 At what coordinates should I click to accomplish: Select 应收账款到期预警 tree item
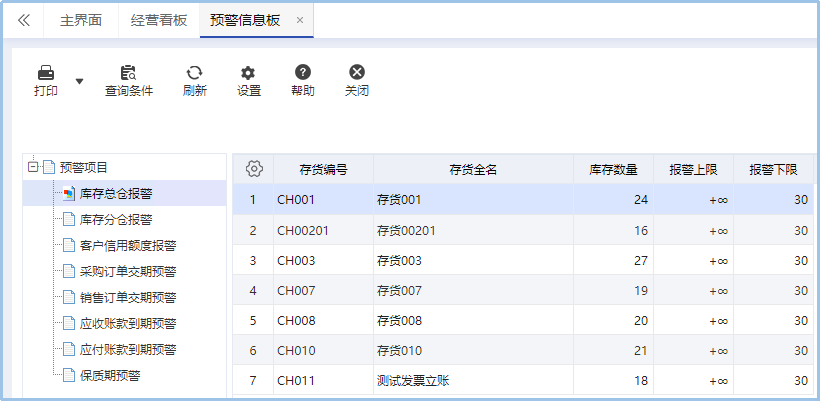[128, 324]
